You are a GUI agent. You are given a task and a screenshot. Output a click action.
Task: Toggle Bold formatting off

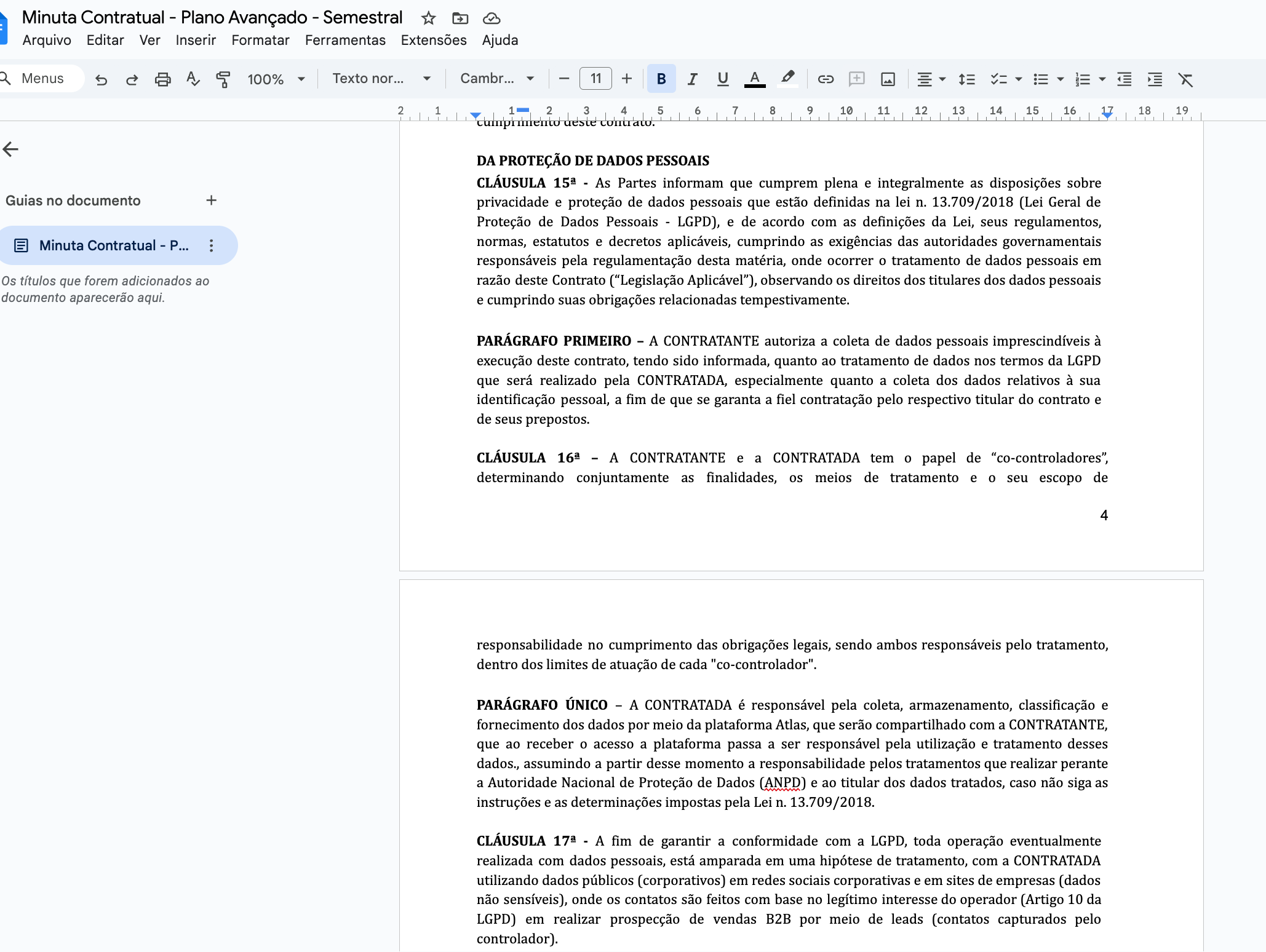(661, 79)
